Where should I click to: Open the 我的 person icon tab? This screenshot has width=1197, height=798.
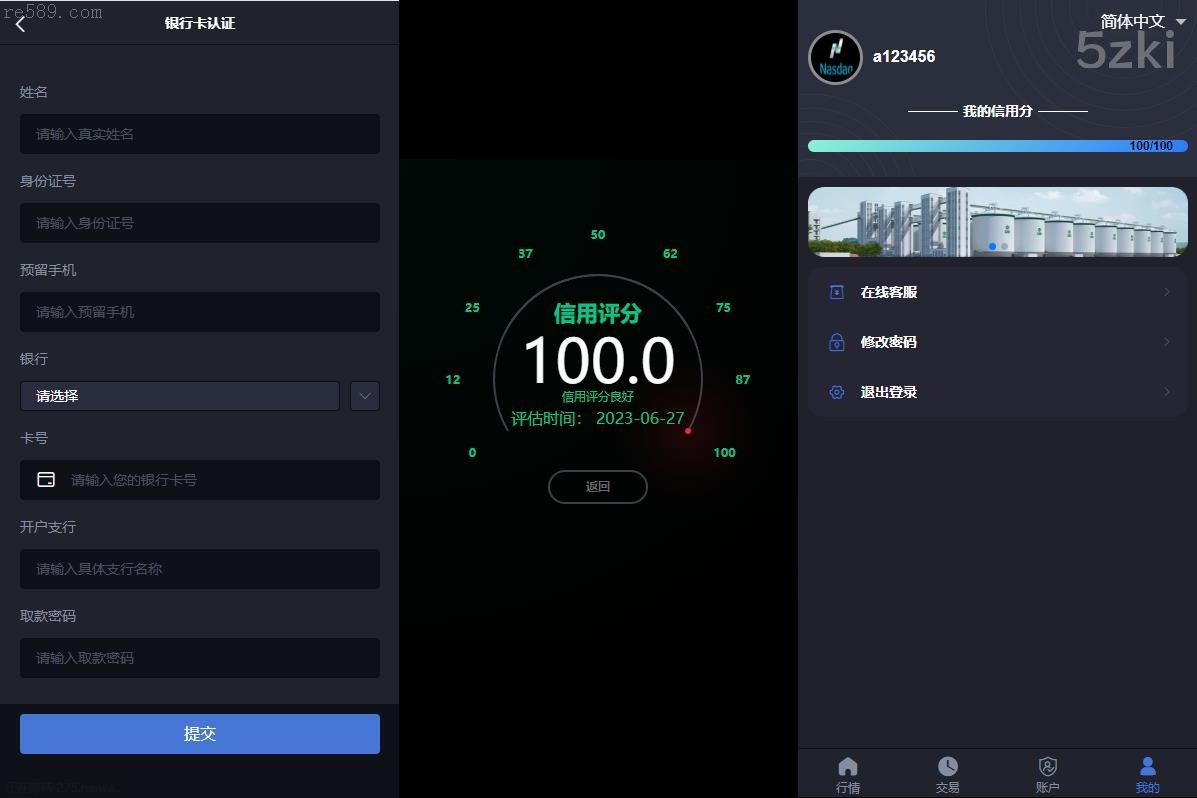click(x=1147, y=773)
